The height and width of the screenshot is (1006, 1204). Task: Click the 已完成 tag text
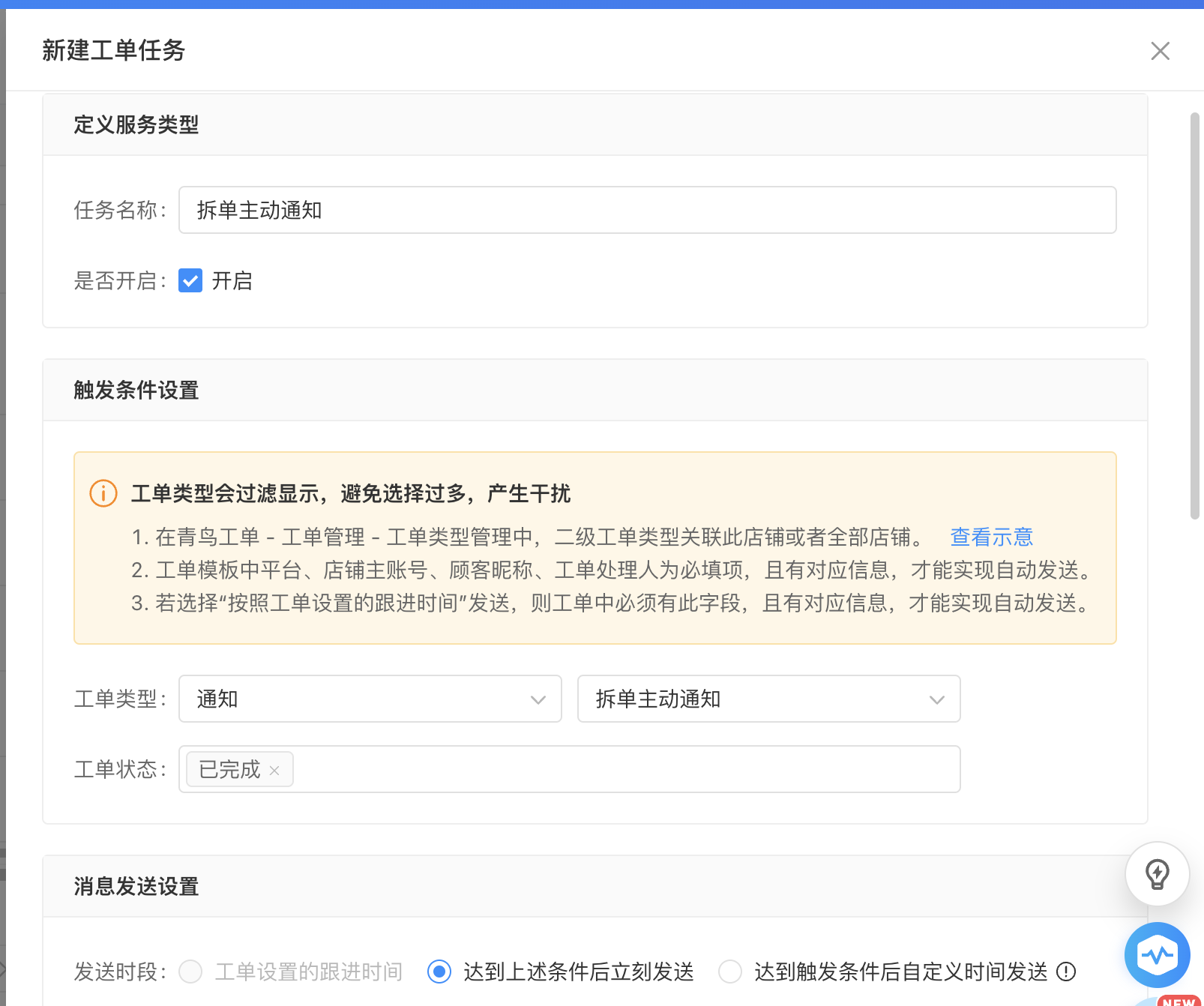(x=229, y=770)
